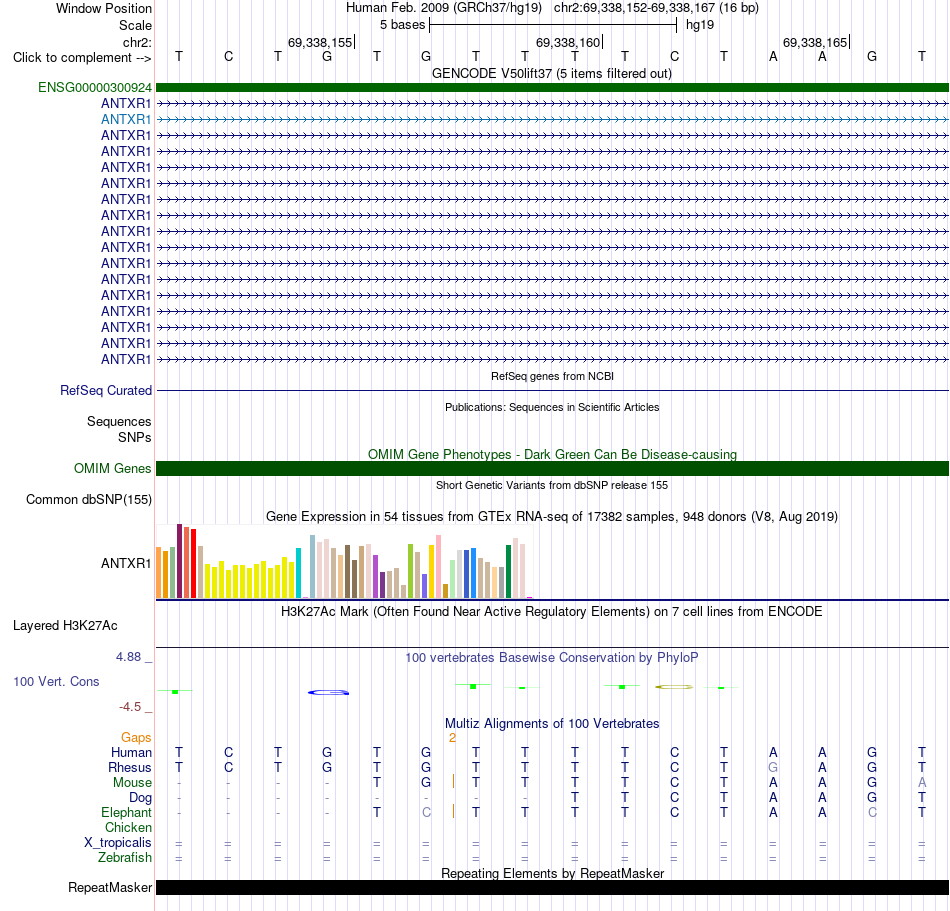950x911 pixels.
Task: Click the blue ellipse in the PhyloP track
Action: pos(328,692)
